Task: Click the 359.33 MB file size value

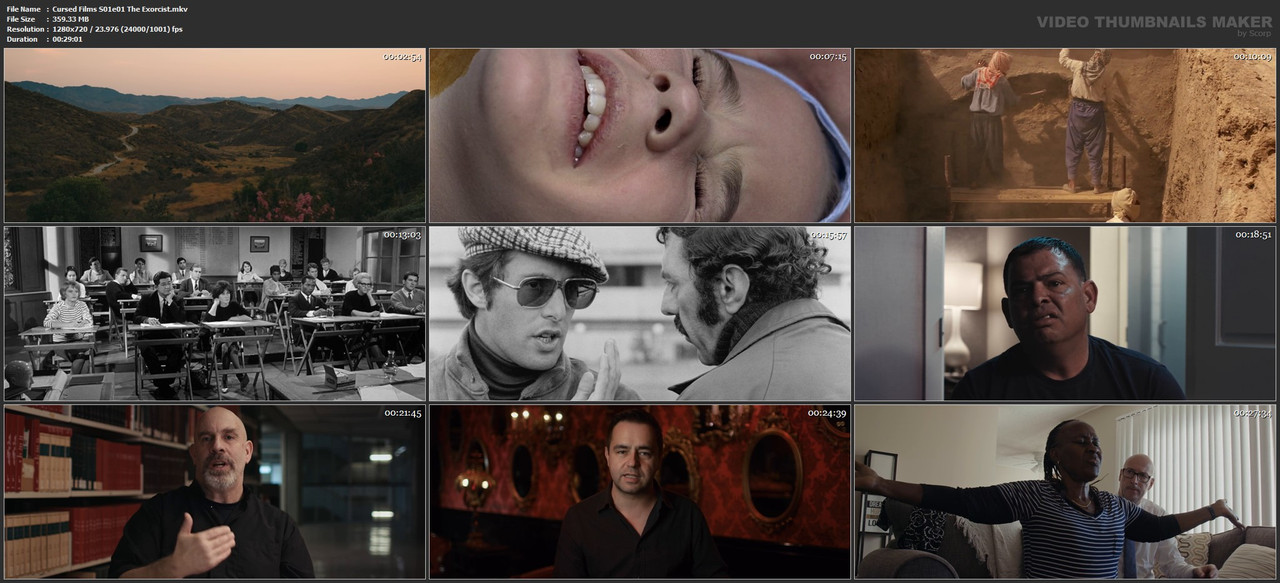Action: tap(74, 19)
